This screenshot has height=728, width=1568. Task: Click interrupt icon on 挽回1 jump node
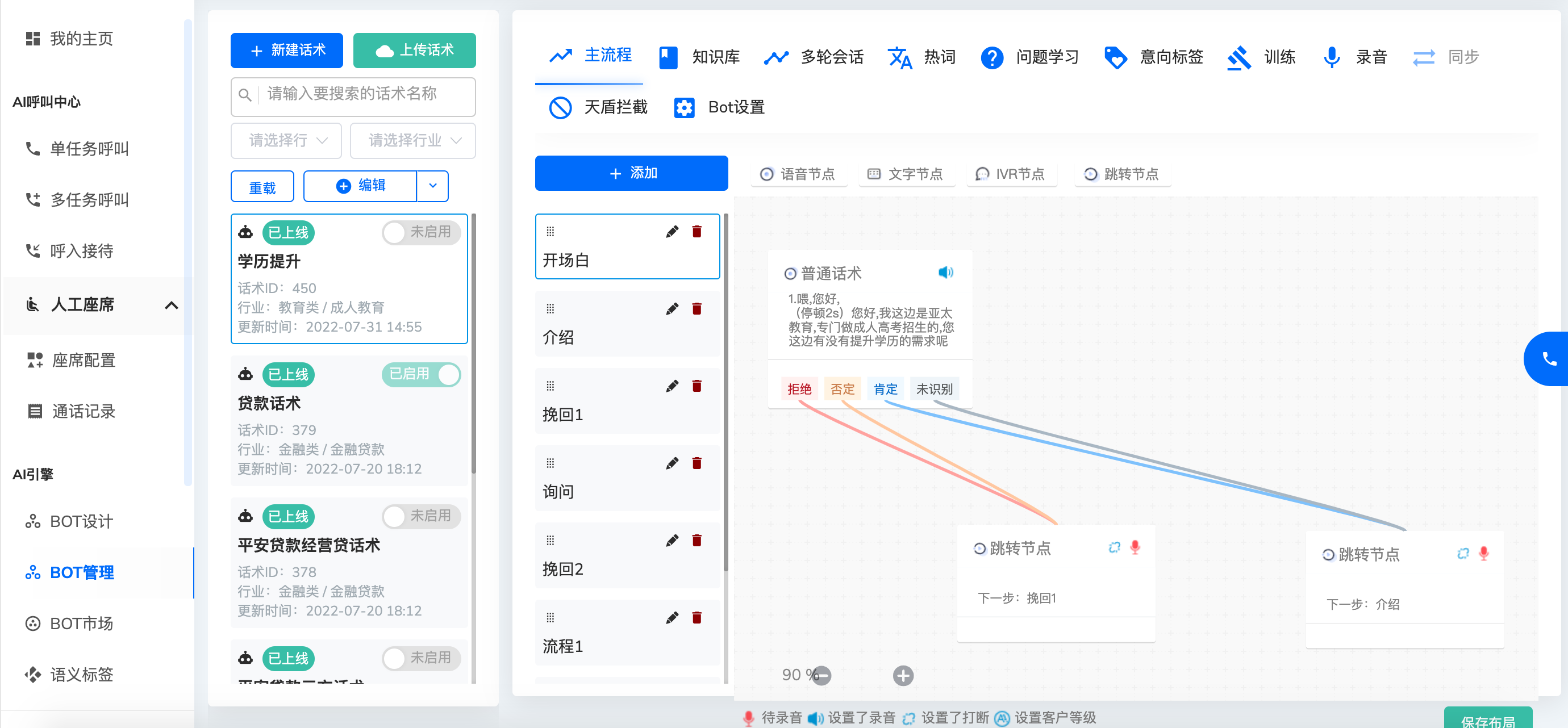[x=1115, y=547]
